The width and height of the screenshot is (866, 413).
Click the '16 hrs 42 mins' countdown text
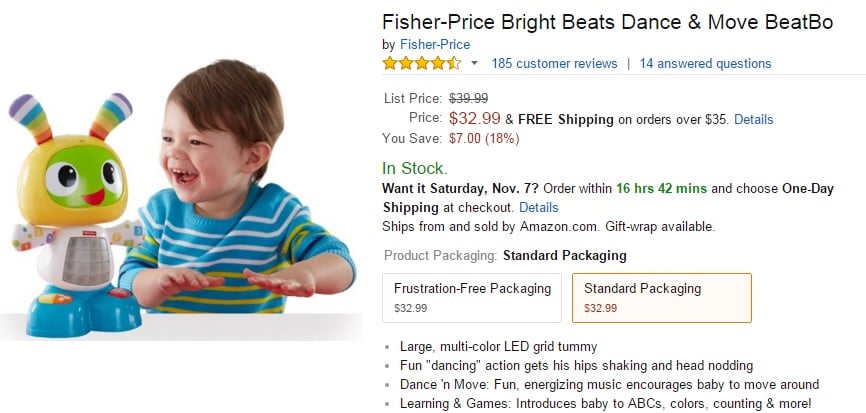click(x=661, y=188)
